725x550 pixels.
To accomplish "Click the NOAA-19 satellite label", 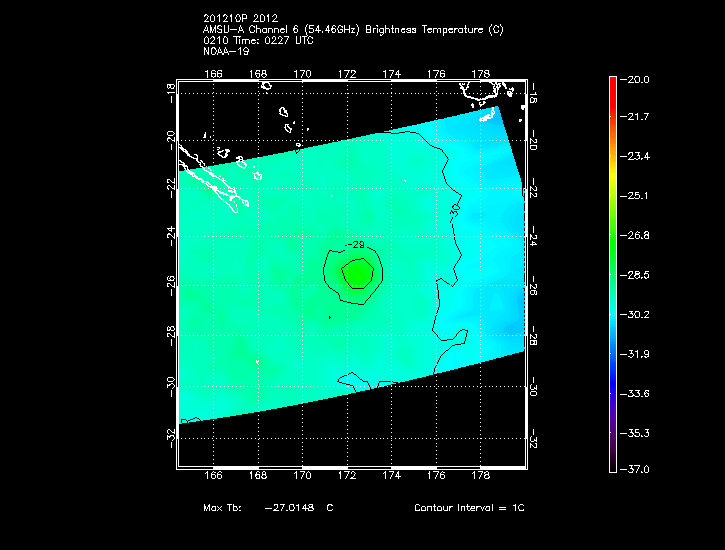I will (226, 51).
